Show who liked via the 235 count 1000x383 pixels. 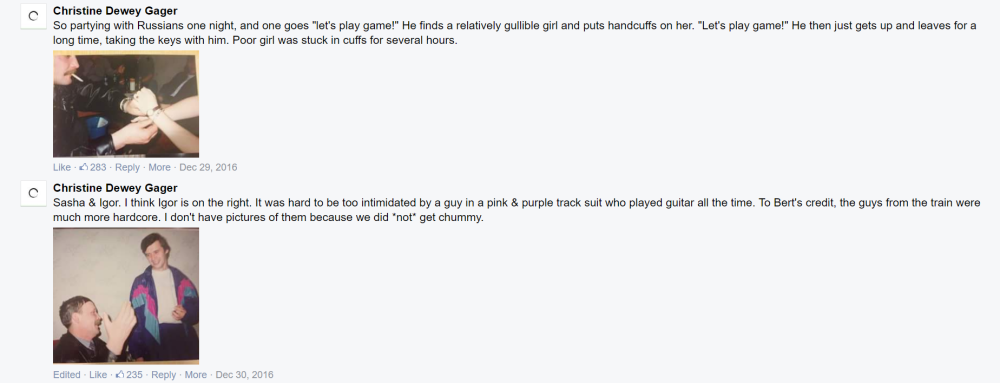click(135, 374)
